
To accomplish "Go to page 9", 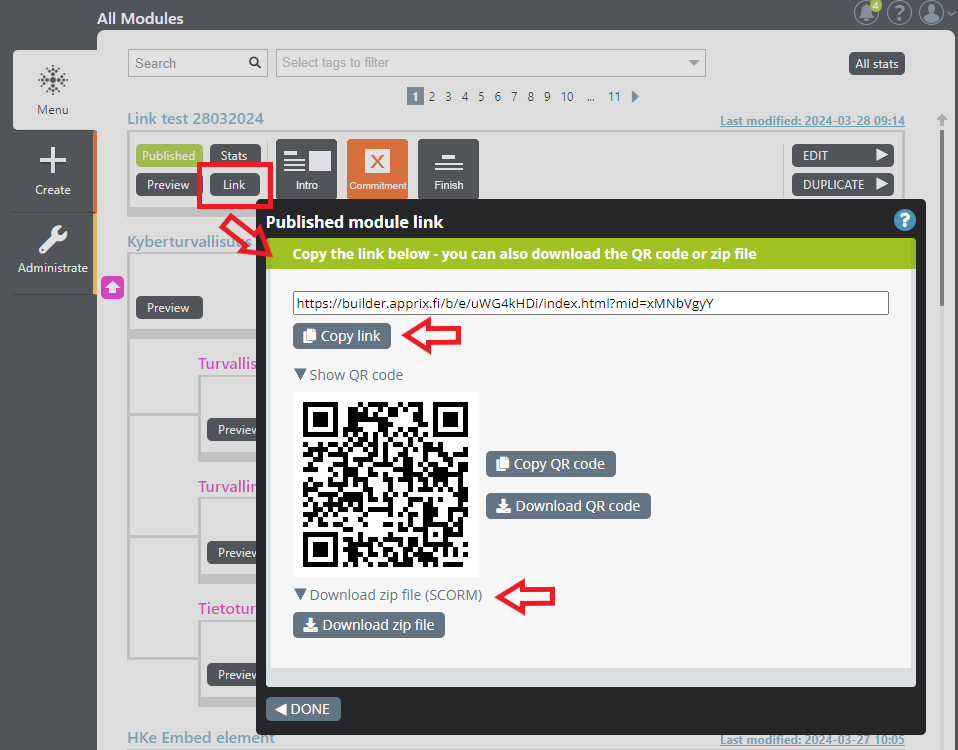I will tap(547, 96).
